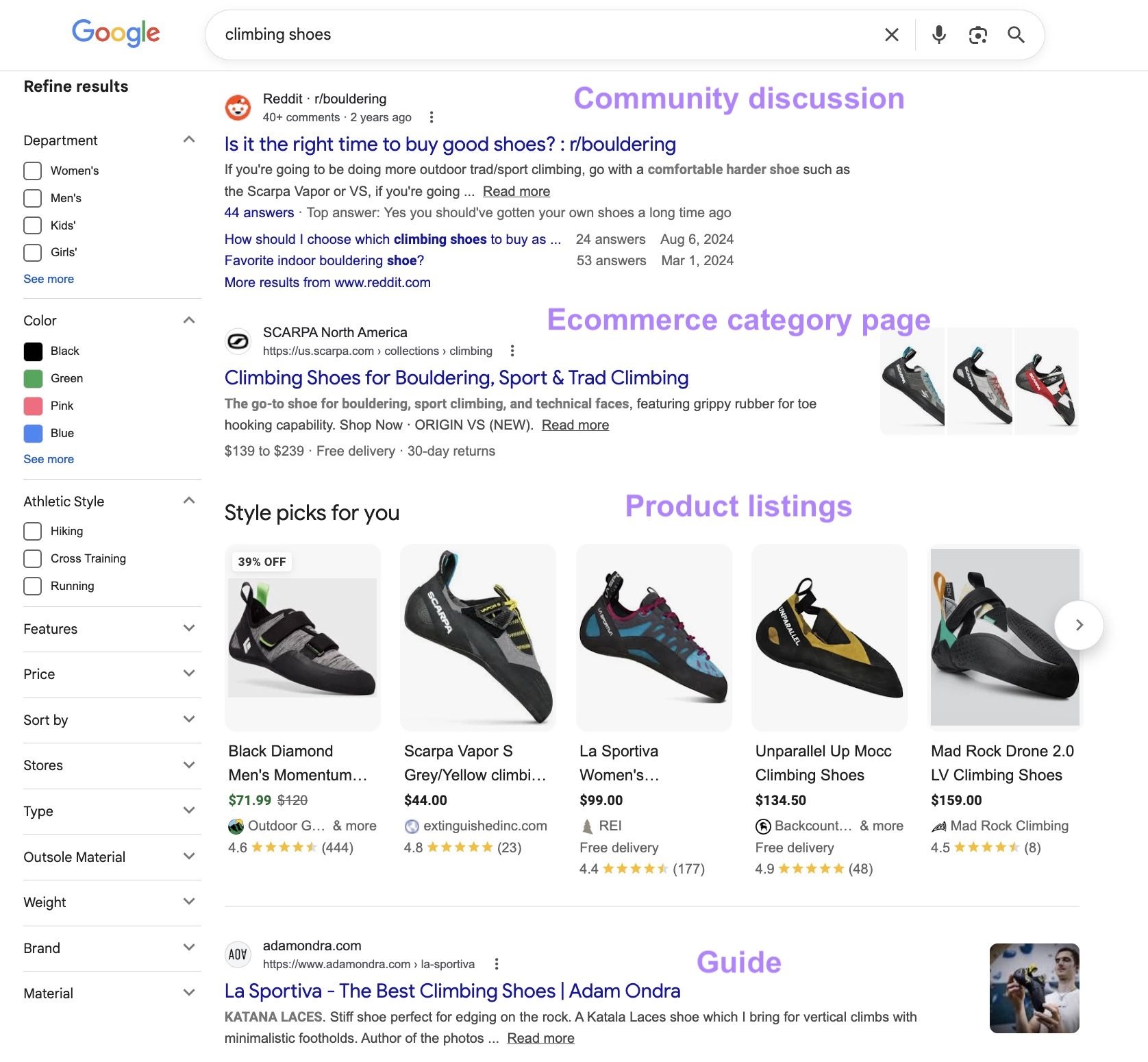Enable the Hiking athletic style filter
This screenshot has width=1148, height=1062.
pyautogui.click(x=32, y=531)
